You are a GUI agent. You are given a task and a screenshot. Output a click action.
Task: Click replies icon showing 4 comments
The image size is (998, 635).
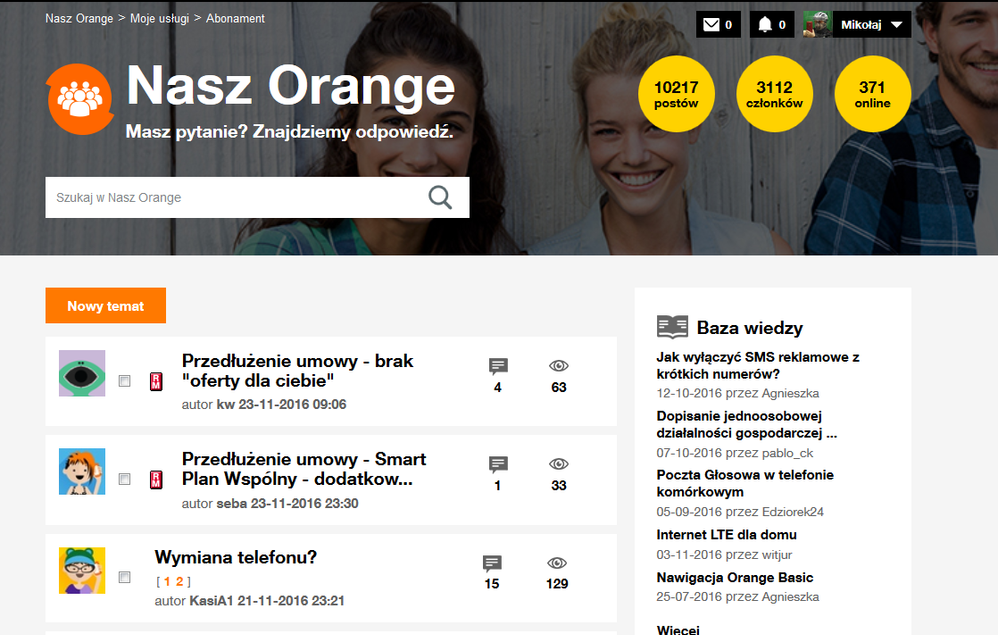pos(498,366)
